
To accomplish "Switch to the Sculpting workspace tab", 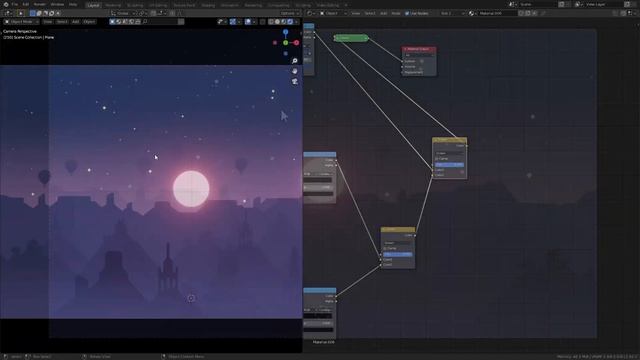I will click(x=135, y=5).
